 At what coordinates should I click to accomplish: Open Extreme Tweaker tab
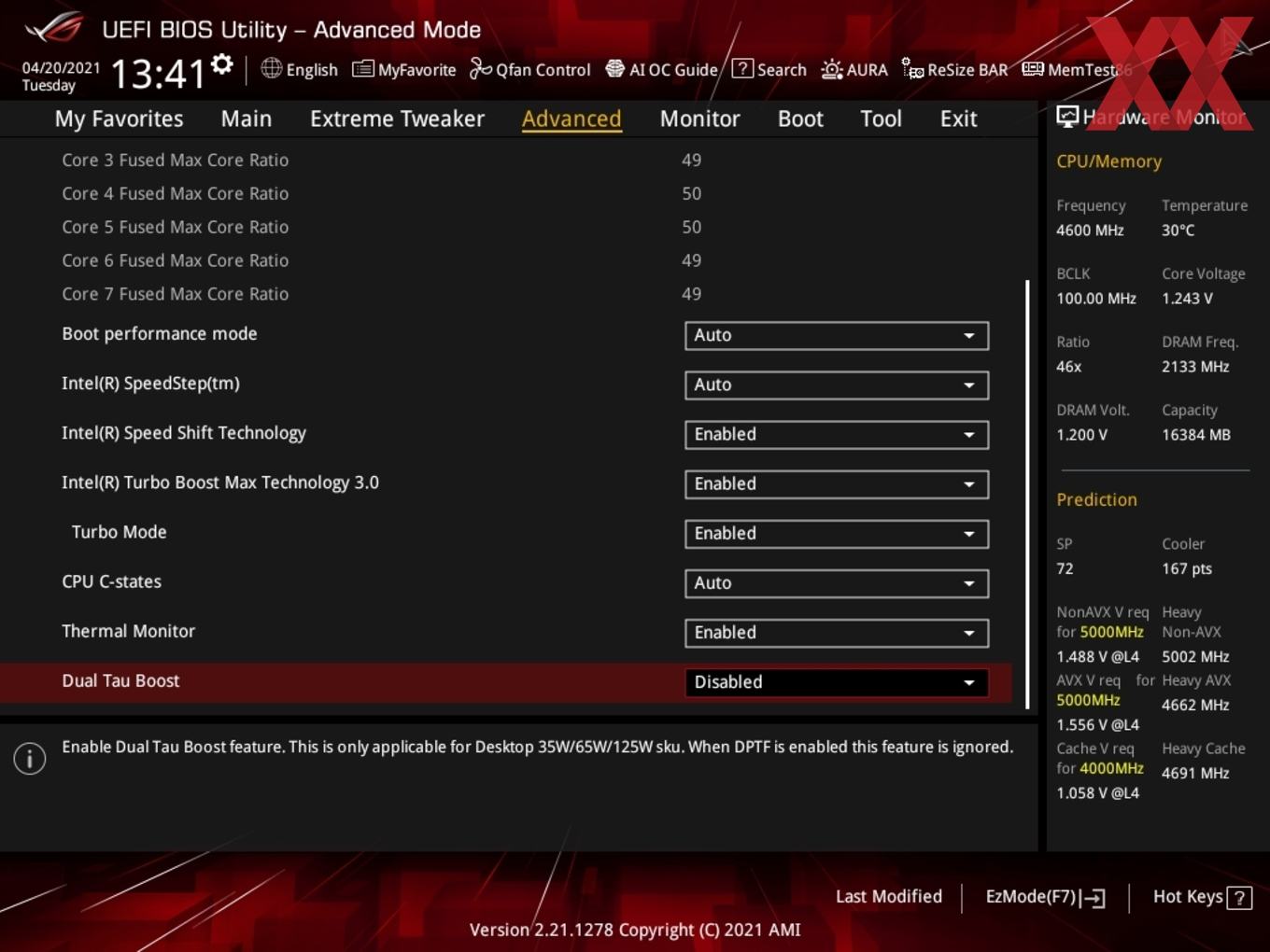397,119
